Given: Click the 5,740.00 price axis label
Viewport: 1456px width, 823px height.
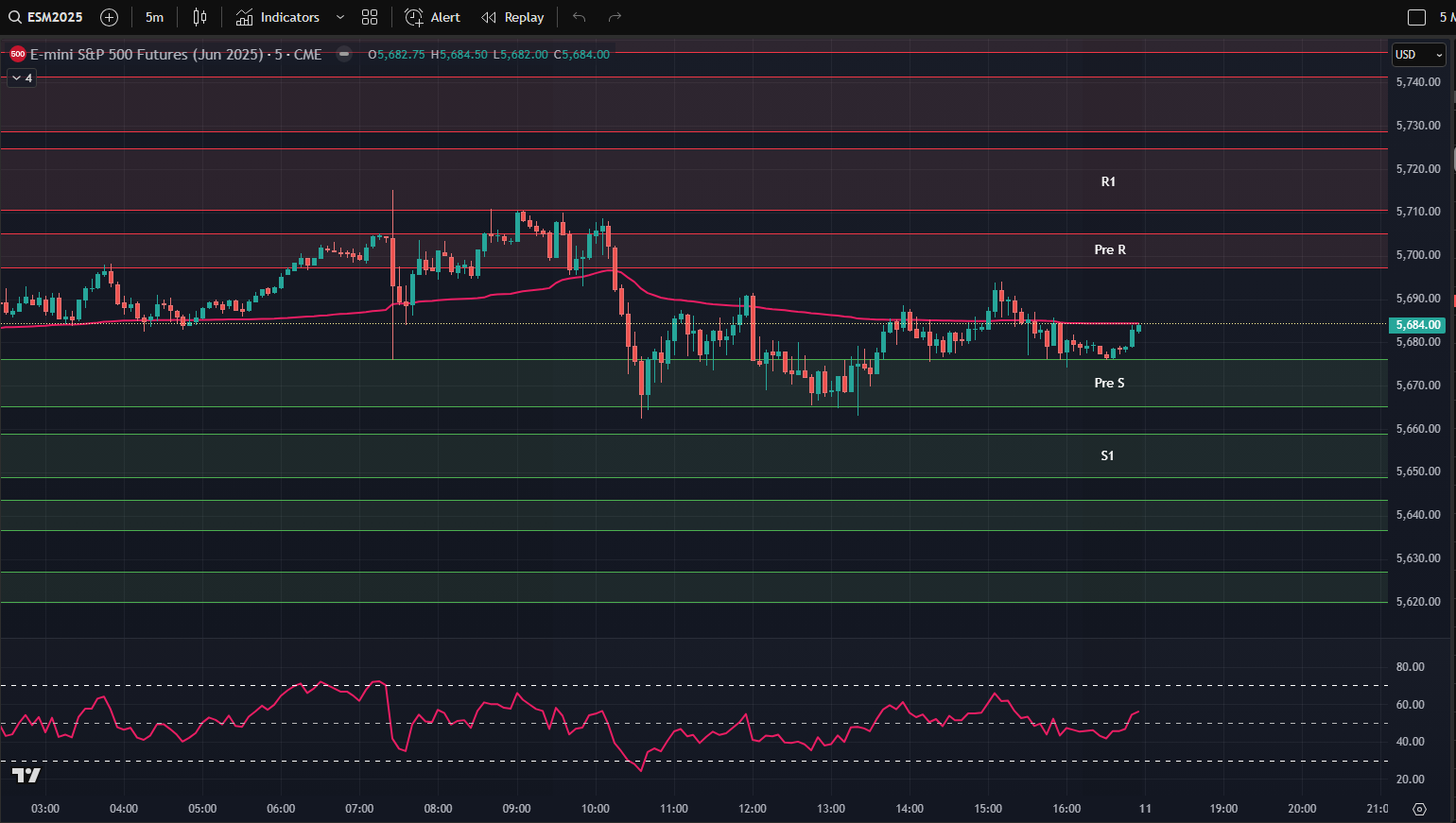Looking at the screenshot, I should (x=1418, y=82).
